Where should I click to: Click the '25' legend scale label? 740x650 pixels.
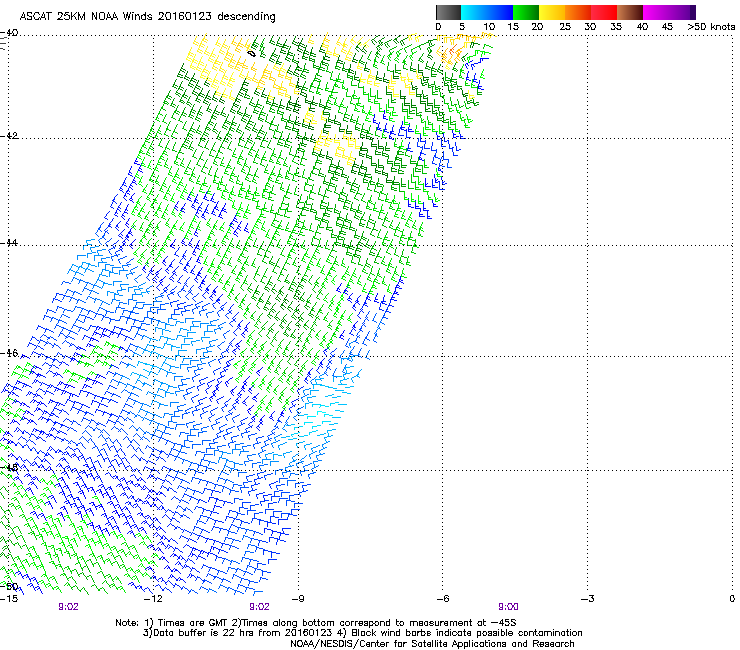coord(564,27)
